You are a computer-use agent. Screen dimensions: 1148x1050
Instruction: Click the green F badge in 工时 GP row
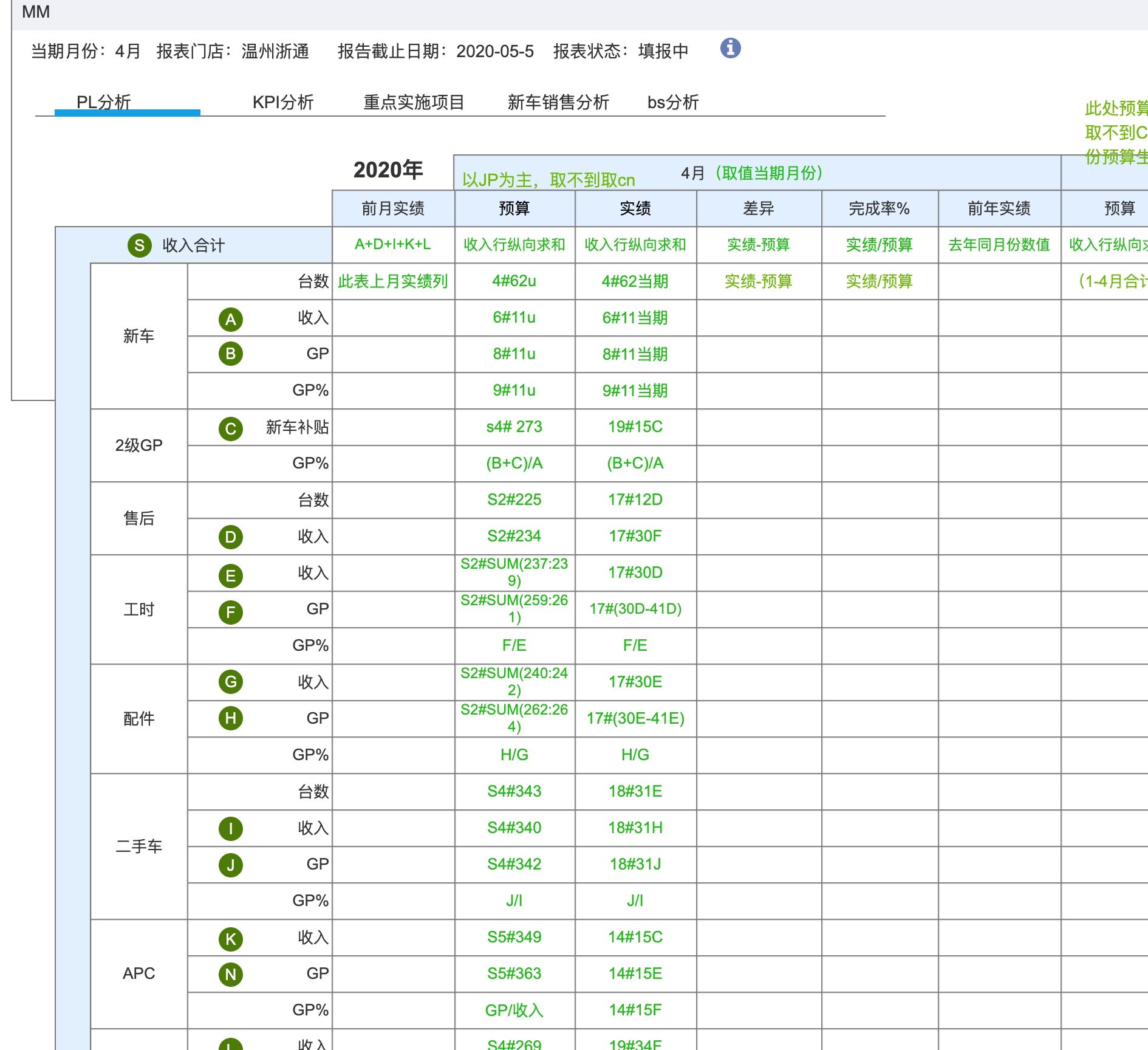pyautogui.click(x=231, y=612)
